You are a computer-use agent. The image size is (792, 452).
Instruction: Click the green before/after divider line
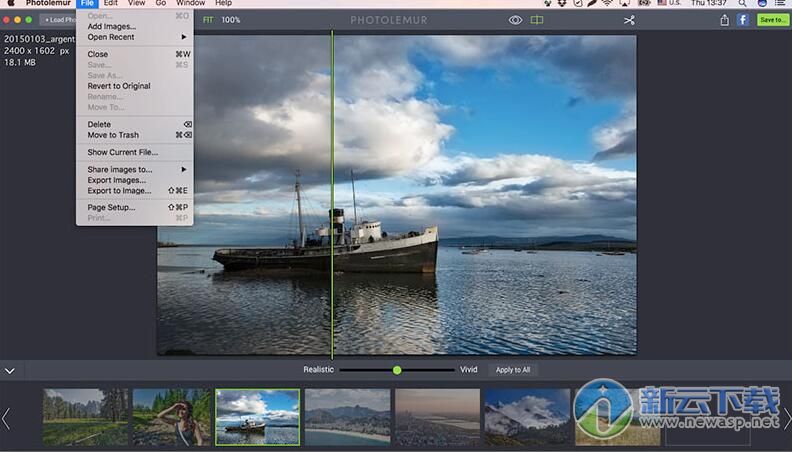coord(332,194)
